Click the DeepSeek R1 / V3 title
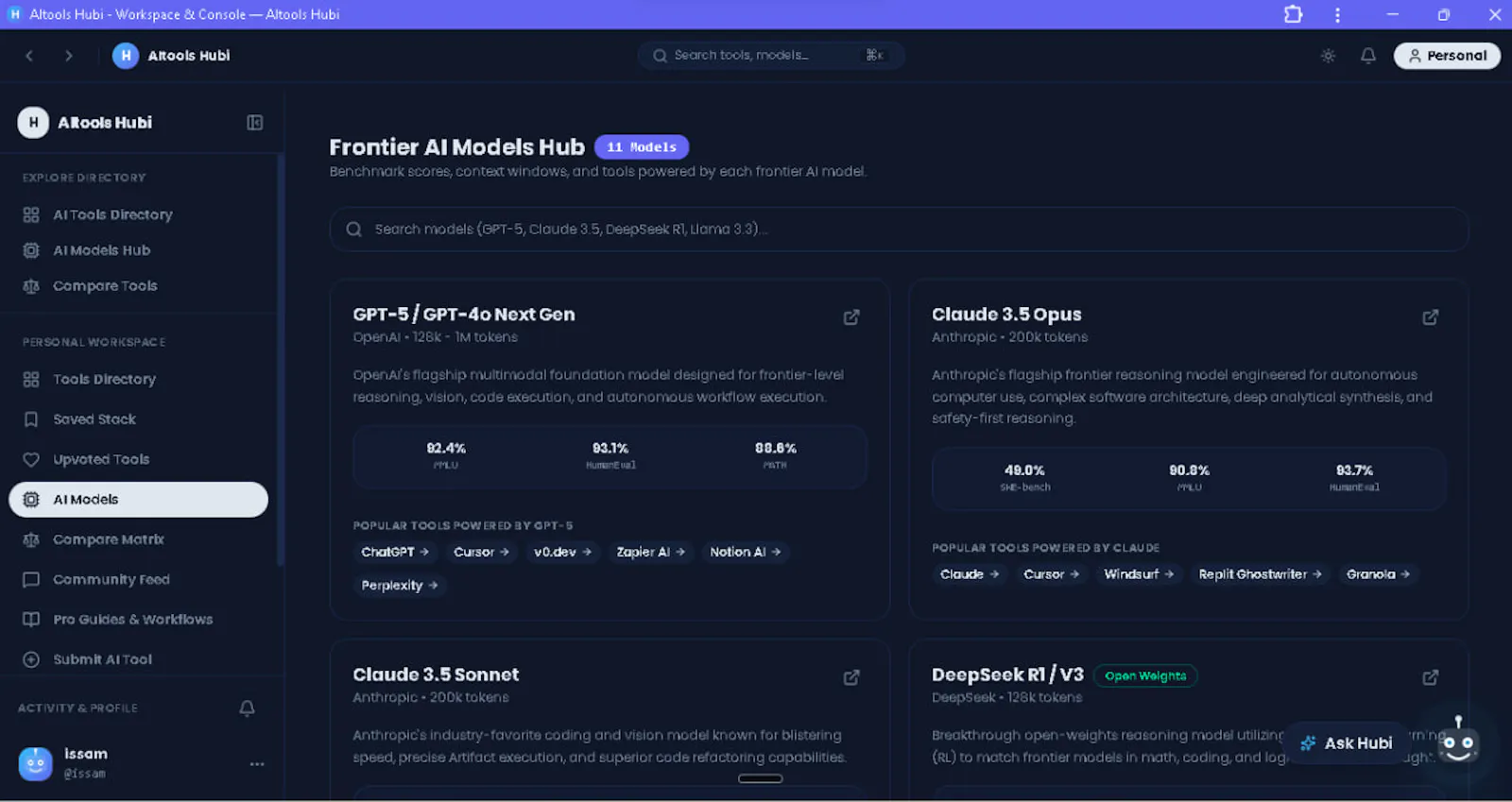The height and width of the screenshot is (802, 1512). 1007,674
